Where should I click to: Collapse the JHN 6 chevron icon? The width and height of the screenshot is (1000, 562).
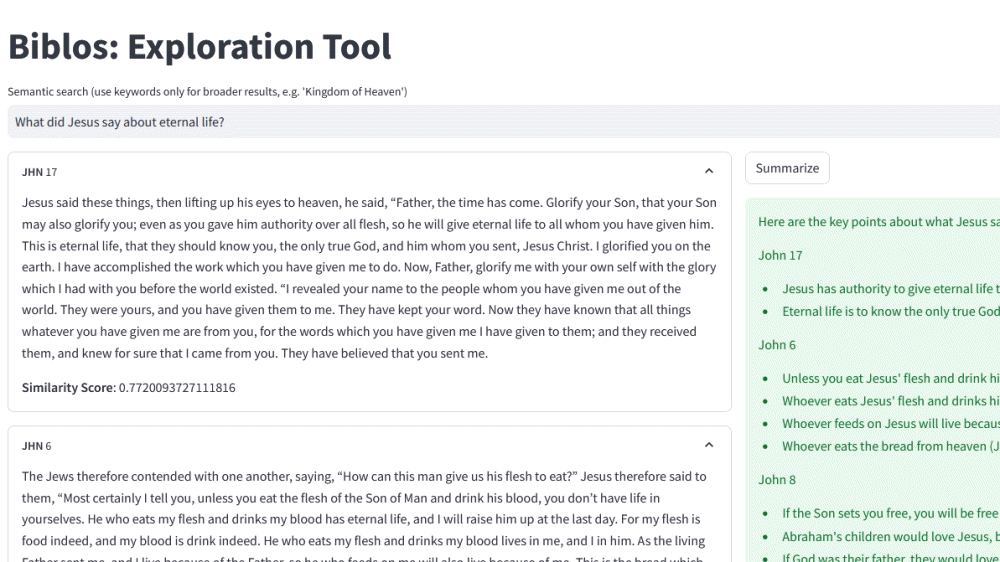pos(709,446)
